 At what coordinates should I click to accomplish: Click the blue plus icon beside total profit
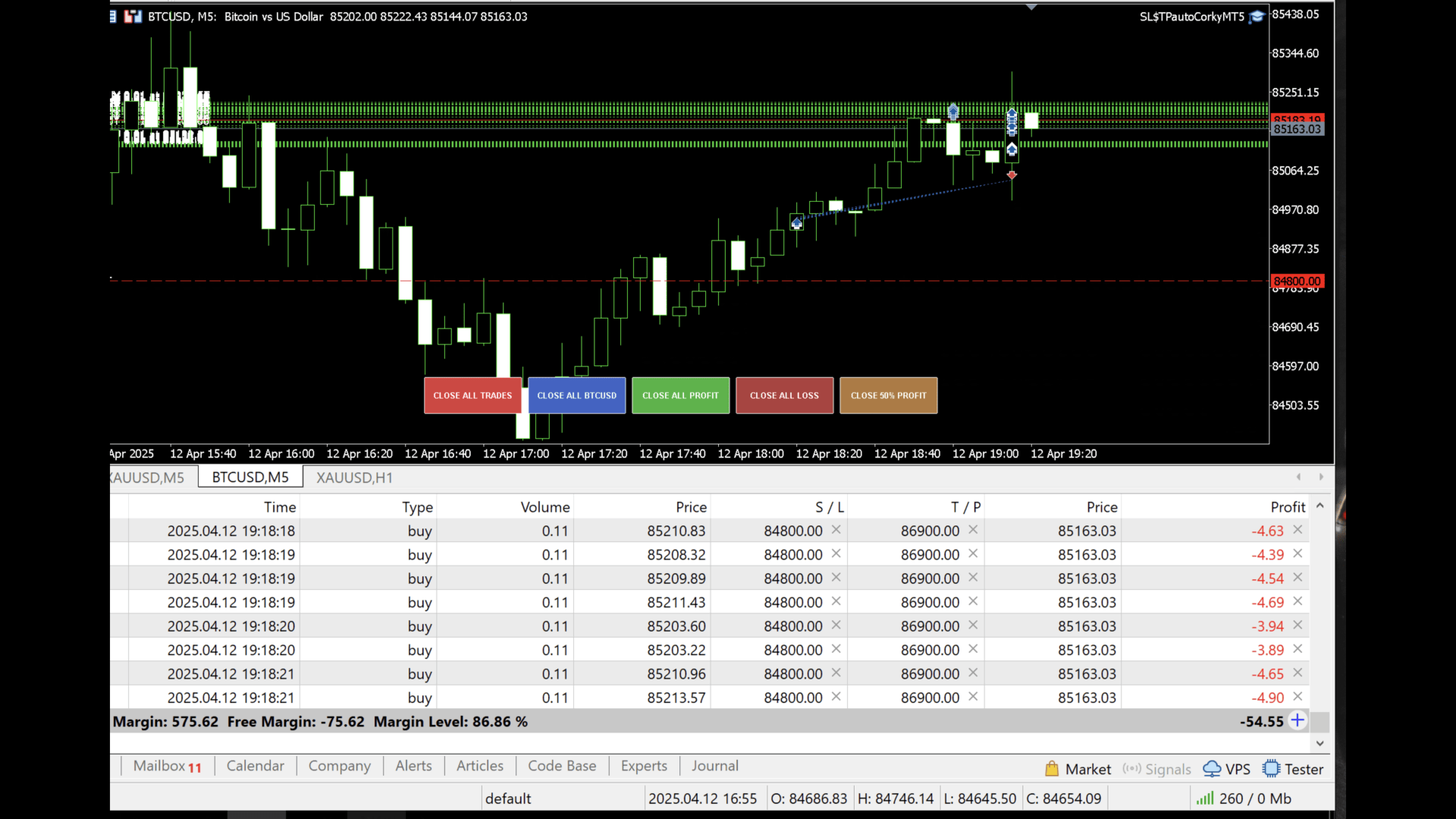[x=1298, y=720]
